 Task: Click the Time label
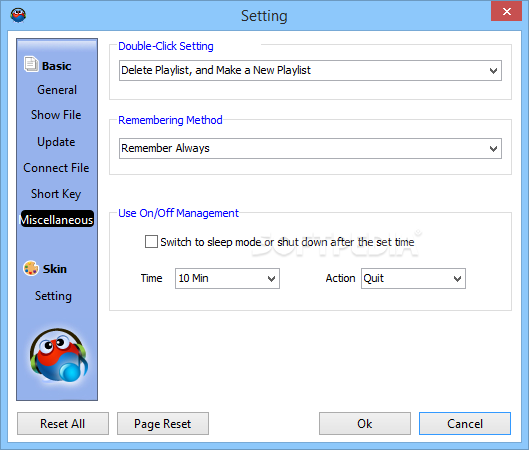[151, 278]
